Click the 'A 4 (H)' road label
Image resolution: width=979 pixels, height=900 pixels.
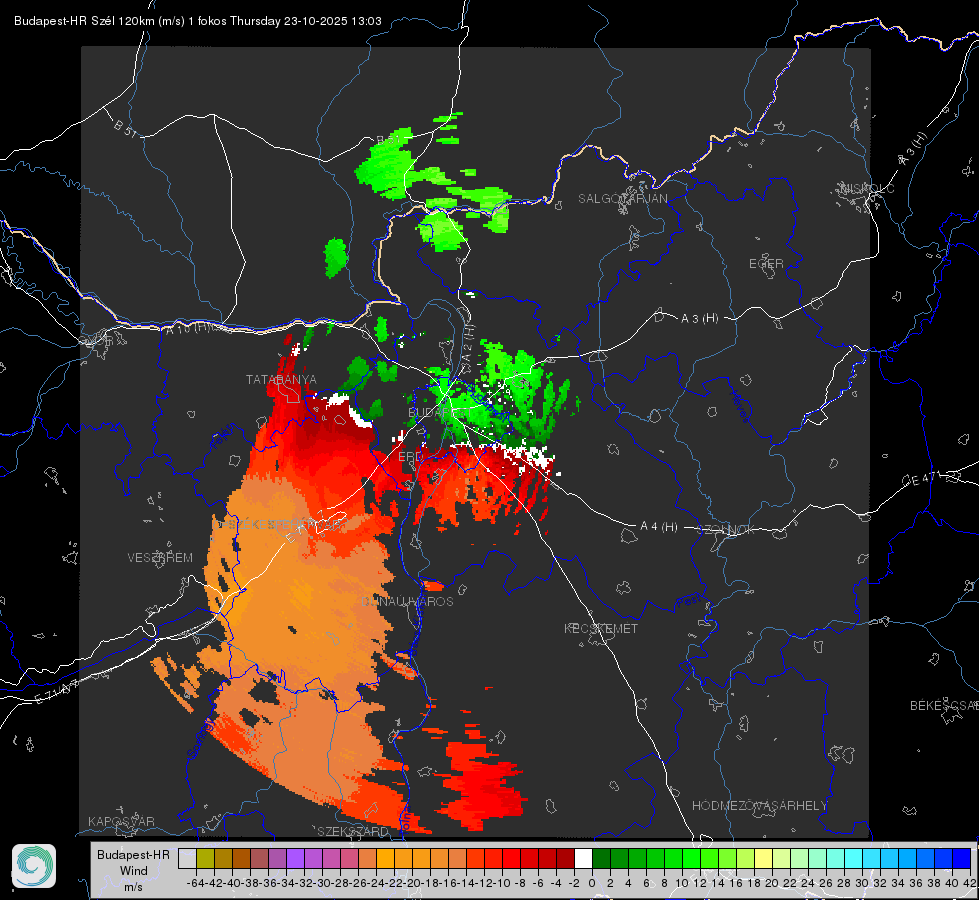(x=659, y=527)
